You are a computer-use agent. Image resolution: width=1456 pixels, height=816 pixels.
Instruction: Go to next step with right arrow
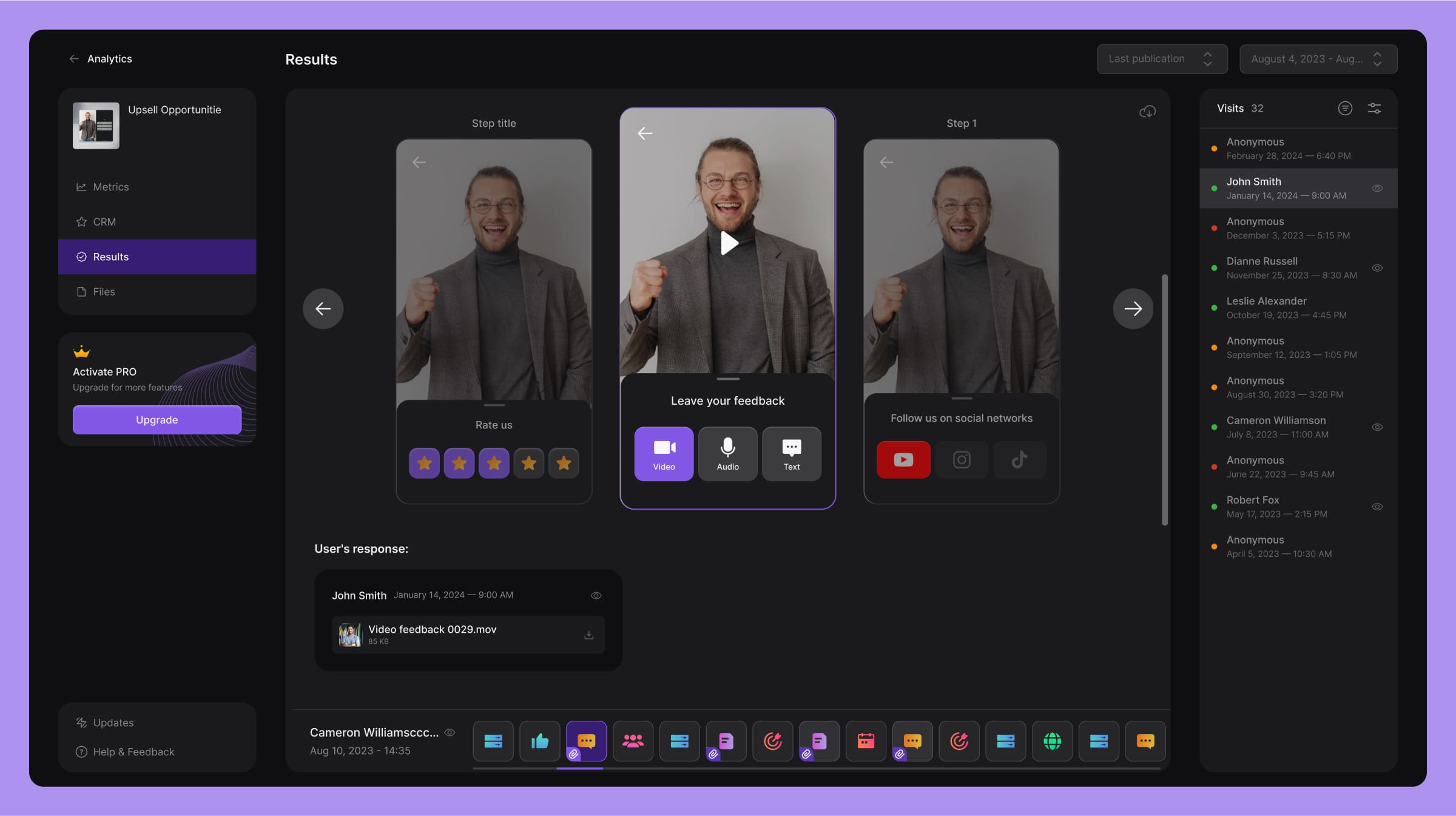click(x=1133, y=309)
